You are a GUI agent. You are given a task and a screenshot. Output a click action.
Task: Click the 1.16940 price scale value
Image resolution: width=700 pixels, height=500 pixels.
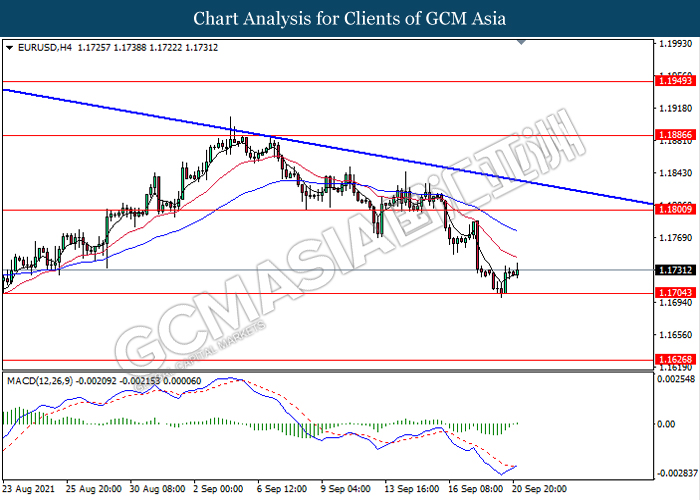tap(676, 303)
